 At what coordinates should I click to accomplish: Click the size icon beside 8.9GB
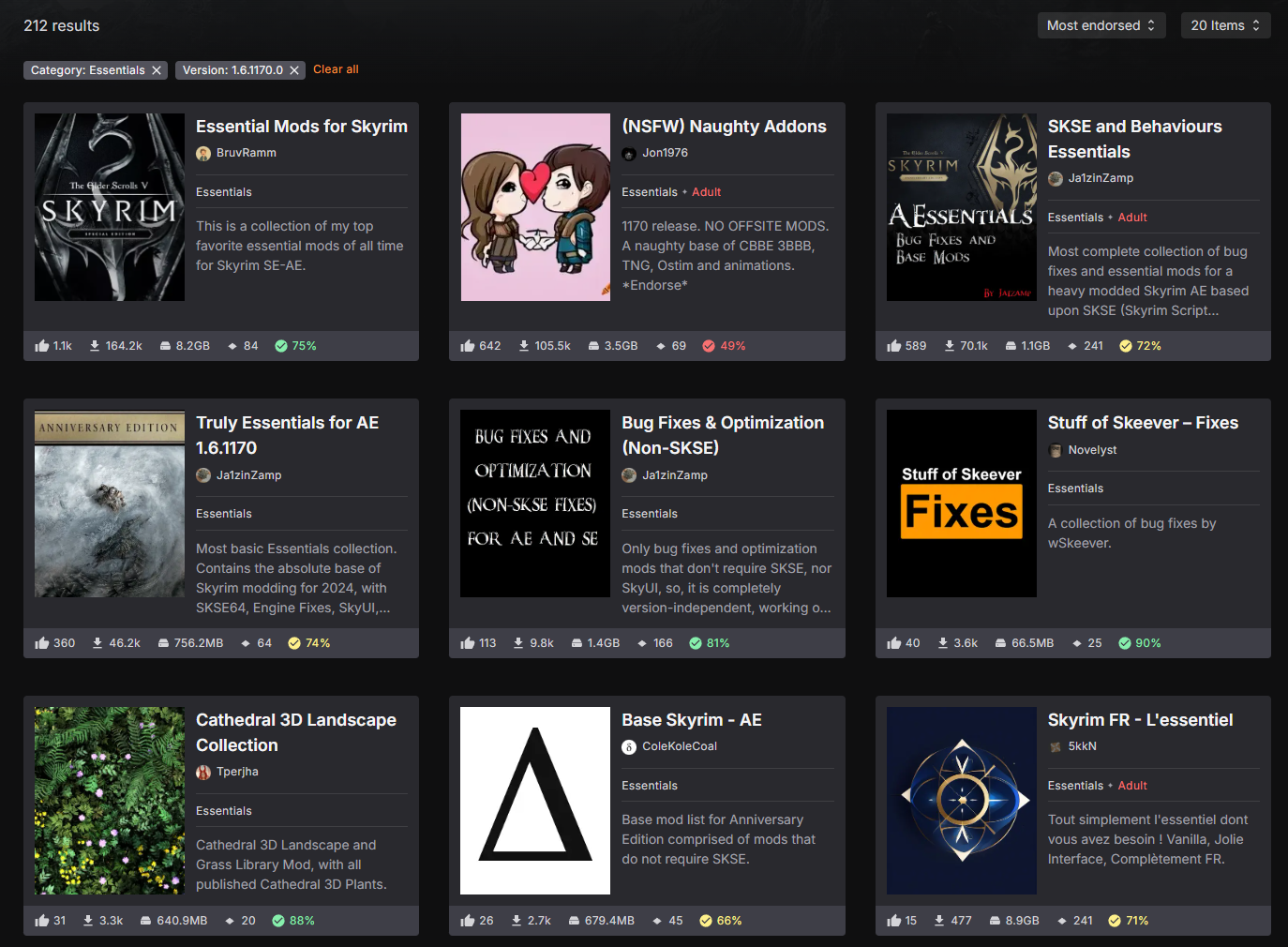pos(995,921)
